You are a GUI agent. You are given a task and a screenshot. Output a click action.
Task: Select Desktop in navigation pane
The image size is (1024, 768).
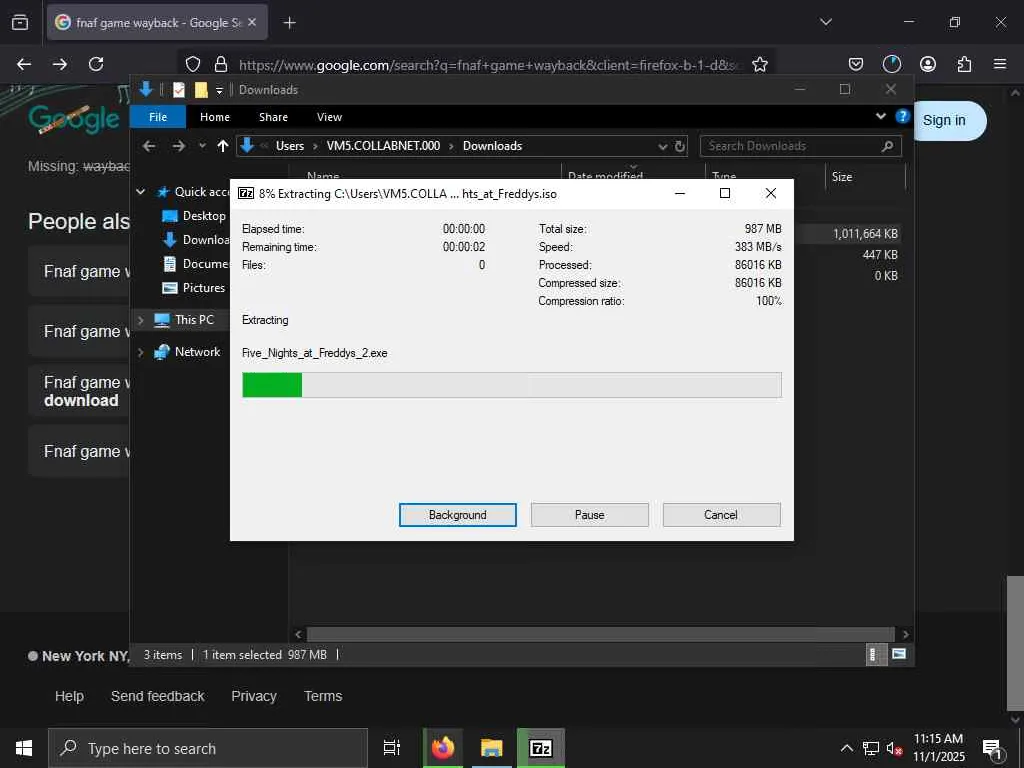pyautogui.click(x=204, y=216)
